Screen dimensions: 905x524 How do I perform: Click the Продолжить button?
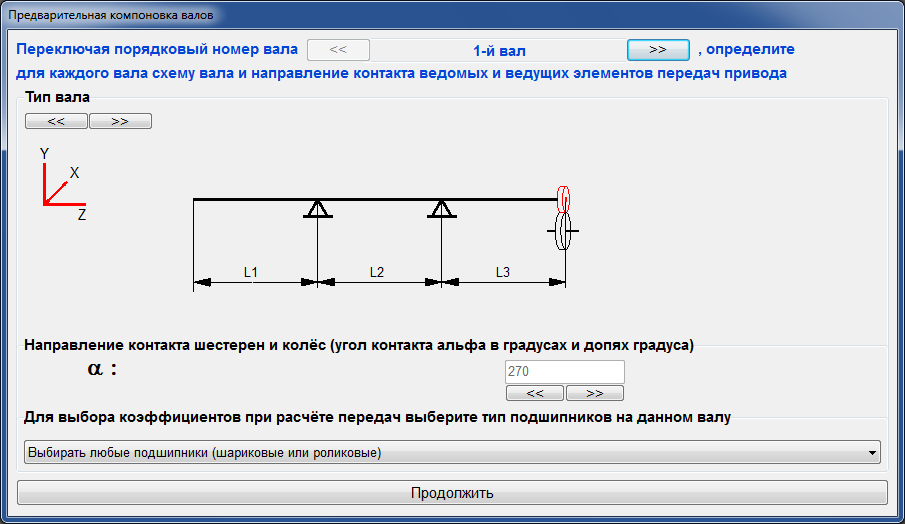pyautogui.click(x=452, y=493)
